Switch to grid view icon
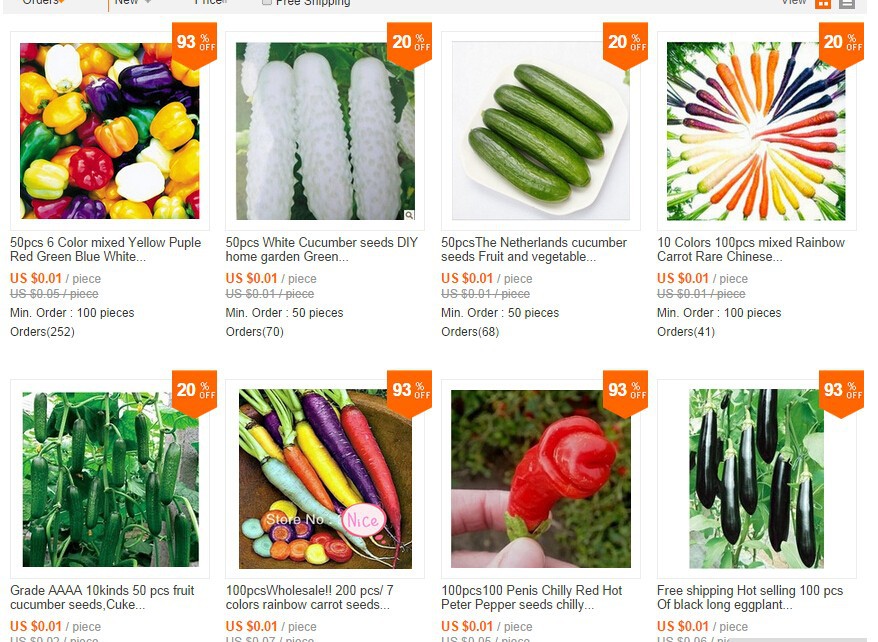 [823, 3]
